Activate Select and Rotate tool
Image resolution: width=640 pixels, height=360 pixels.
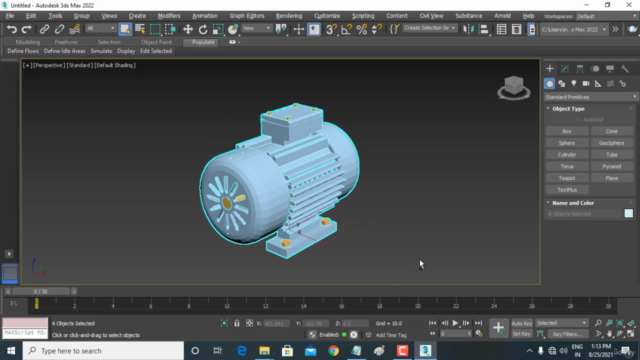pos(203,29)
